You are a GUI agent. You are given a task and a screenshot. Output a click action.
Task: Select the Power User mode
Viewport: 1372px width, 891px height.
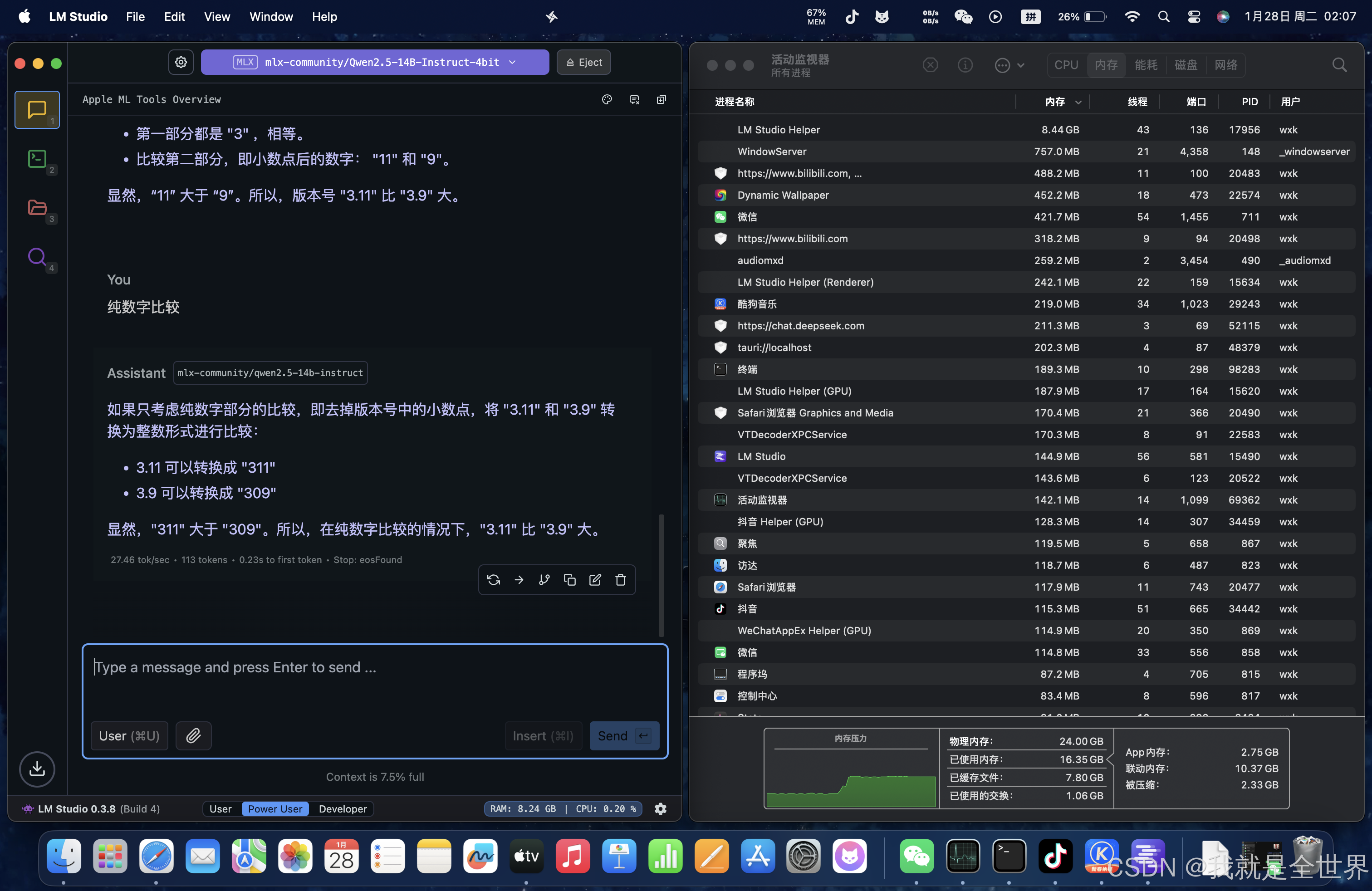click(275, 808)
